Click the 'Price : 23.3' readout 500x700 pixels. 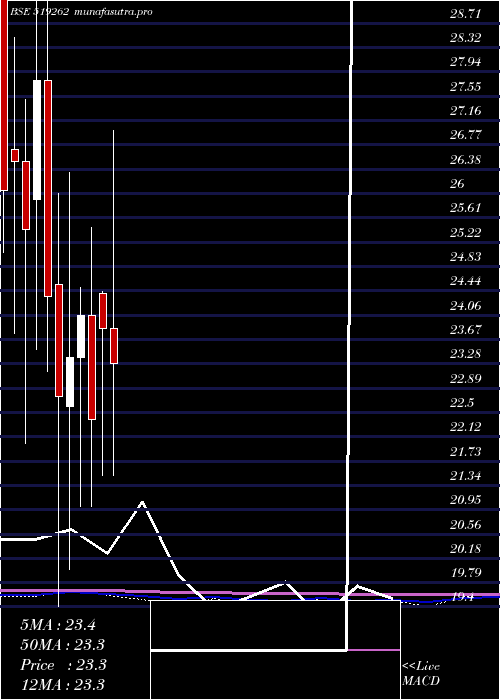coord(63,665)
